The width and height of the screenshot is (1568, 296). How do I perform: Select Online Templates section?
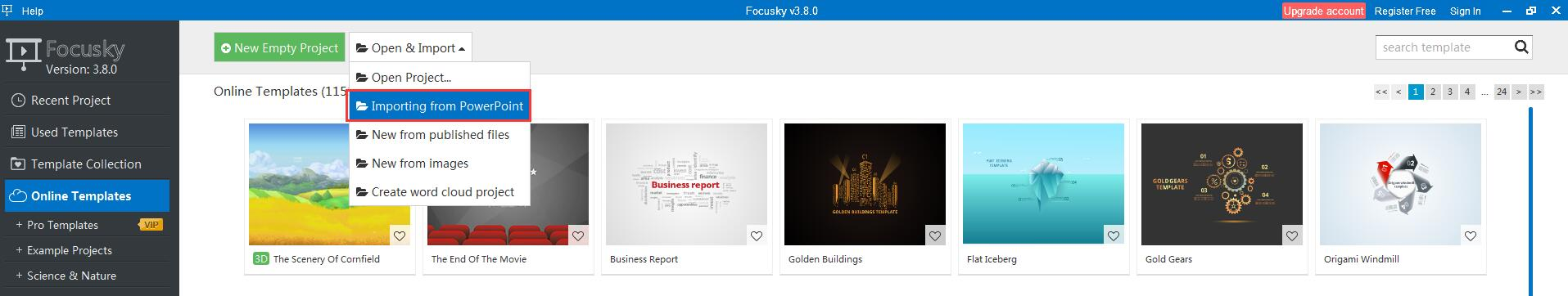coord(87,196)
